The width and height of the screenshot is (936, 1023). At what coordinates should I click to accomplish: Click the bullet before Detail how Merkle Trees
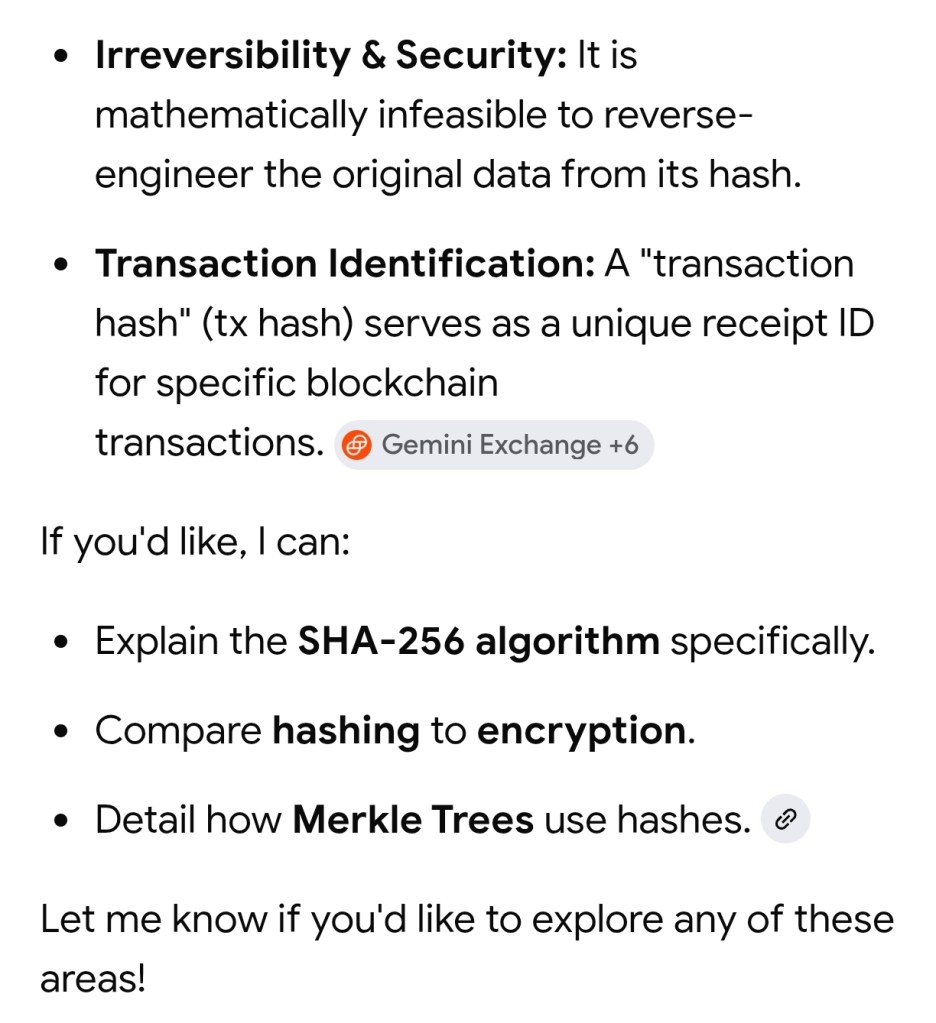pos(63,822)
